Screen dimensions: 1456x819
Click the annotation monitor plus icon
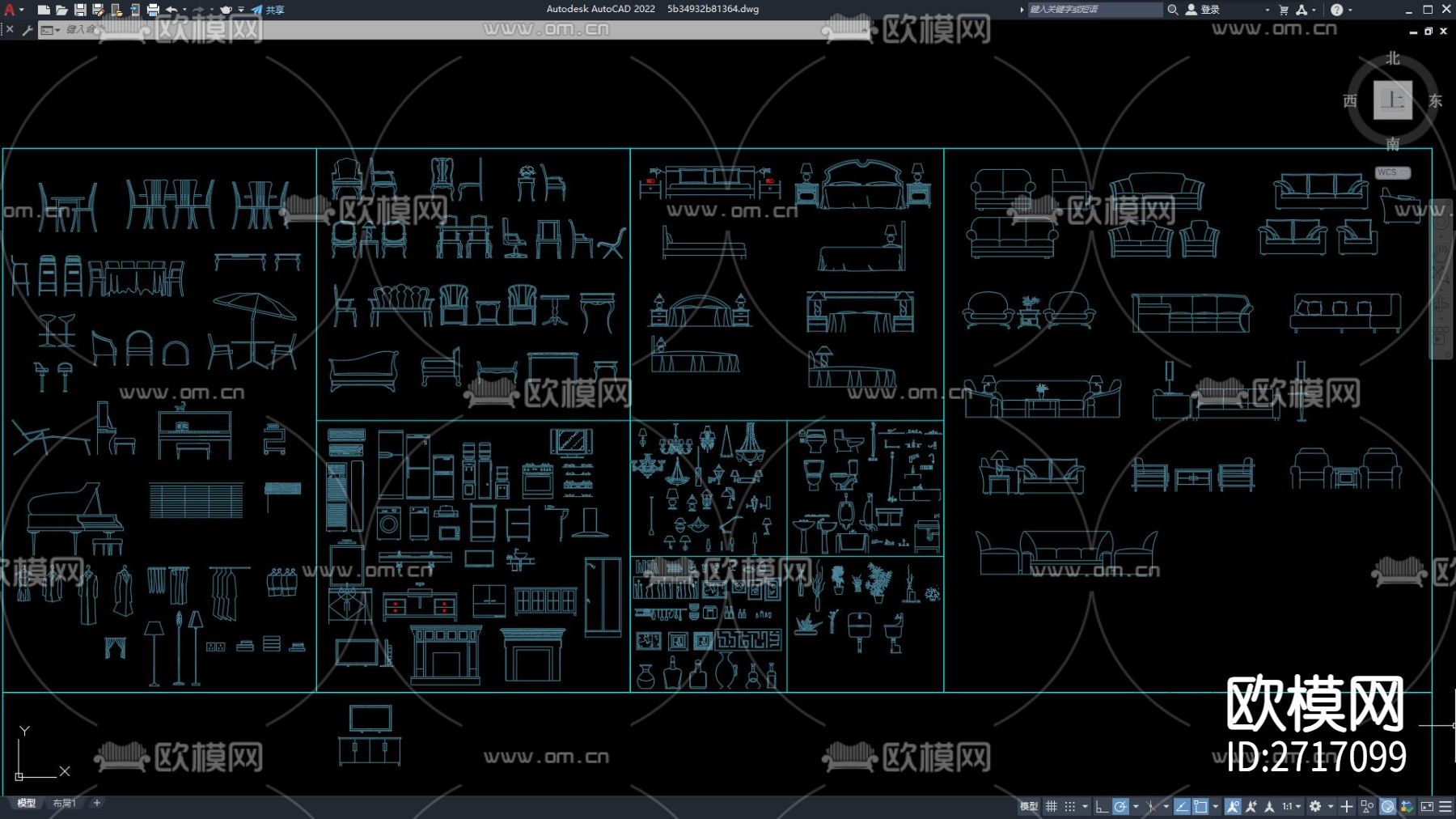click(1347, 807)
